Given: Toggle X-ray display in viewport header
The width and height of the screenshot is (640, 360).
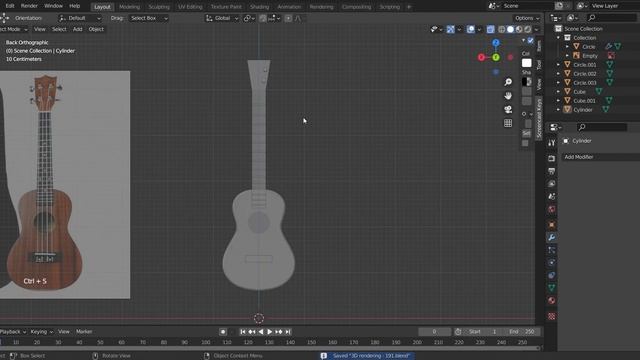Looking at the screenshot, I should click(x=490, y=29).
